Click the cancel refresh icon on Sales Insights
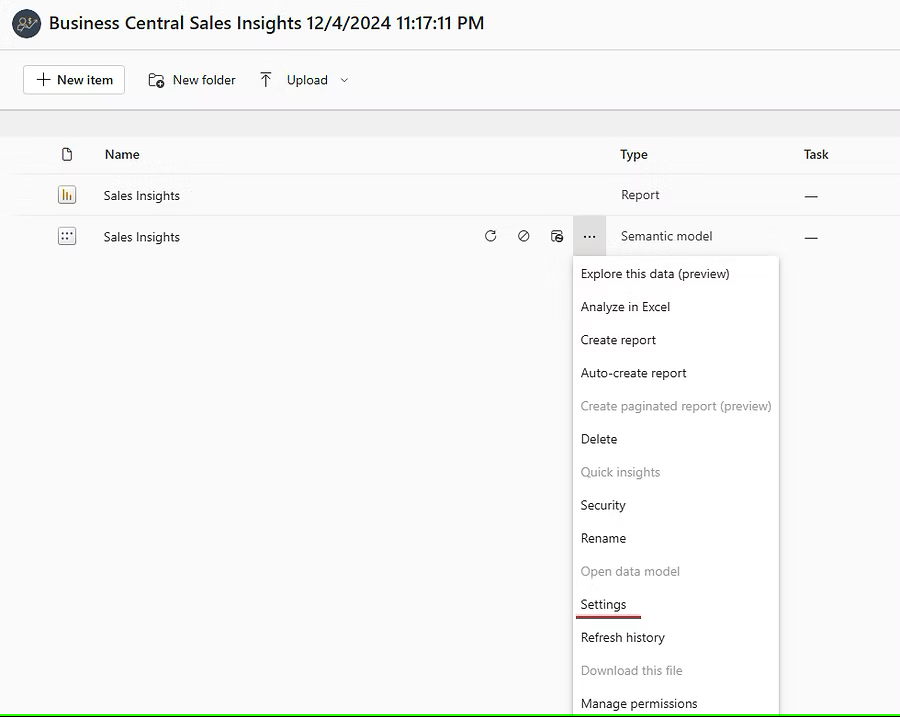This screenshot has width=900, height=717. pyautogui.click(x=523, y=236)
